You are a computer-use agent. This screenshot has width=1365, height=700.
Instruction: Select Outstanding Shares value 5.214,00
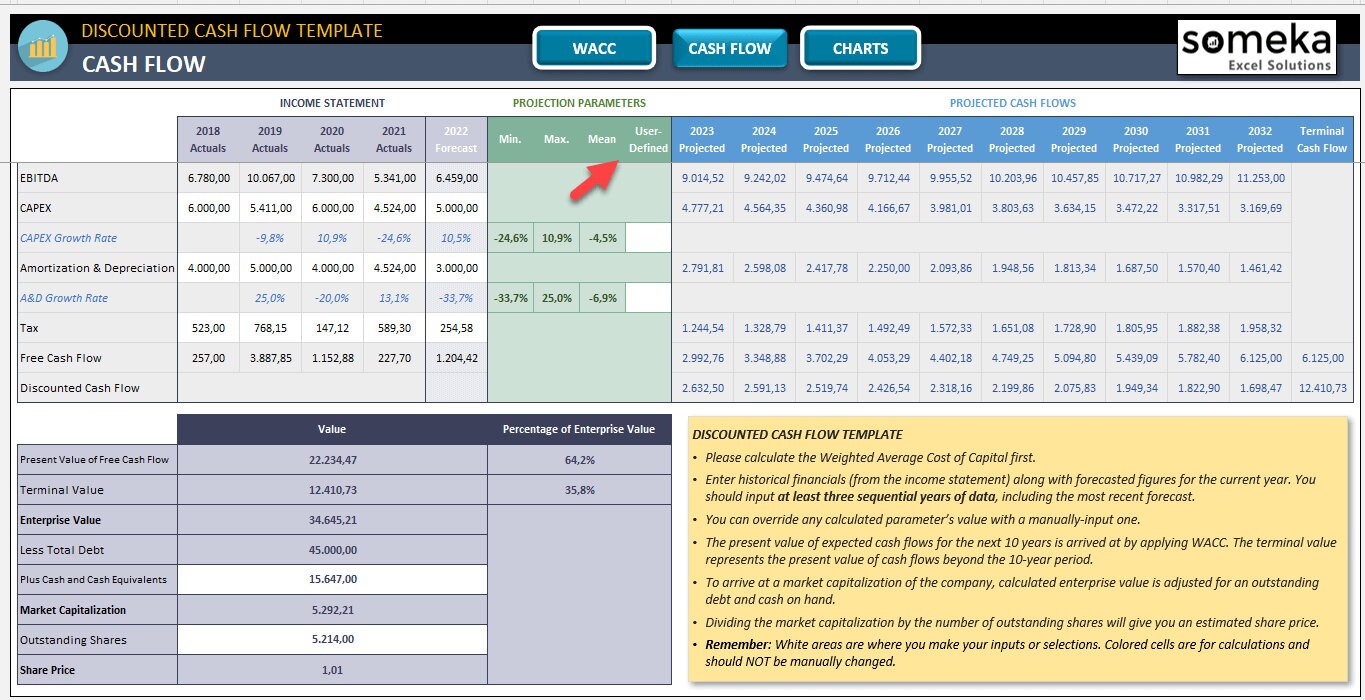point(332,639)
